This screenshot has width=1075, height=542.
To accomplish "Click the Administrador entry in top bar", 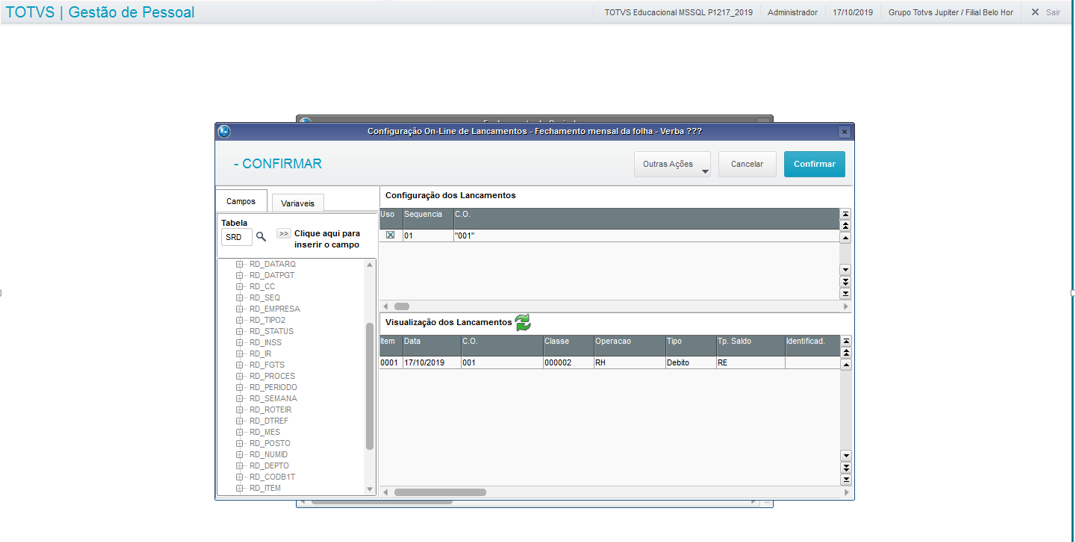I will click(x=793, y=12).
